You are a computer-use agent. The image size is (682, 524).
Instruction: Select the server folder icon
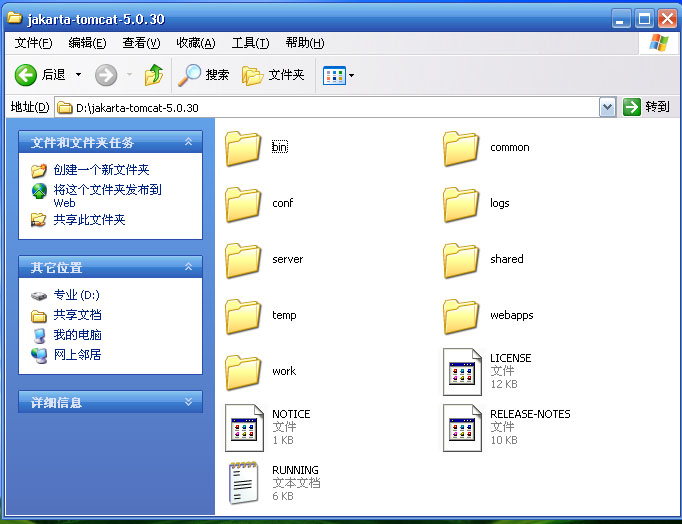243,260
